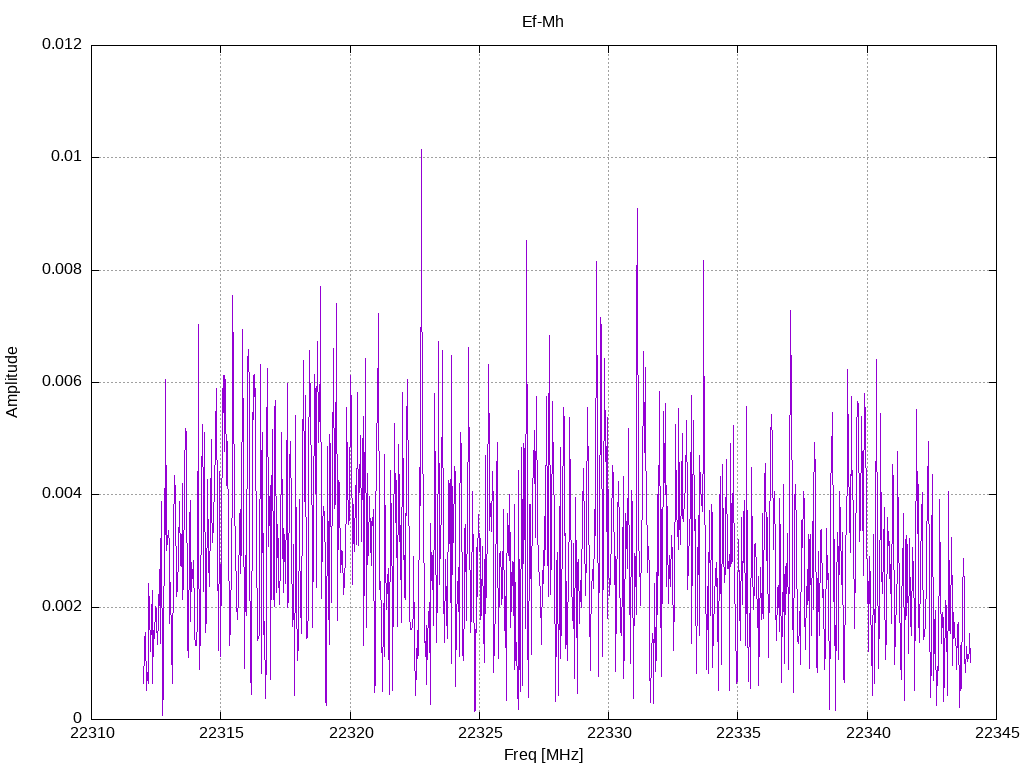This screenshot has width=1024, height=768.
Task: Click the tallest spectrum peak above 0.01
Action: pos(421,152)
